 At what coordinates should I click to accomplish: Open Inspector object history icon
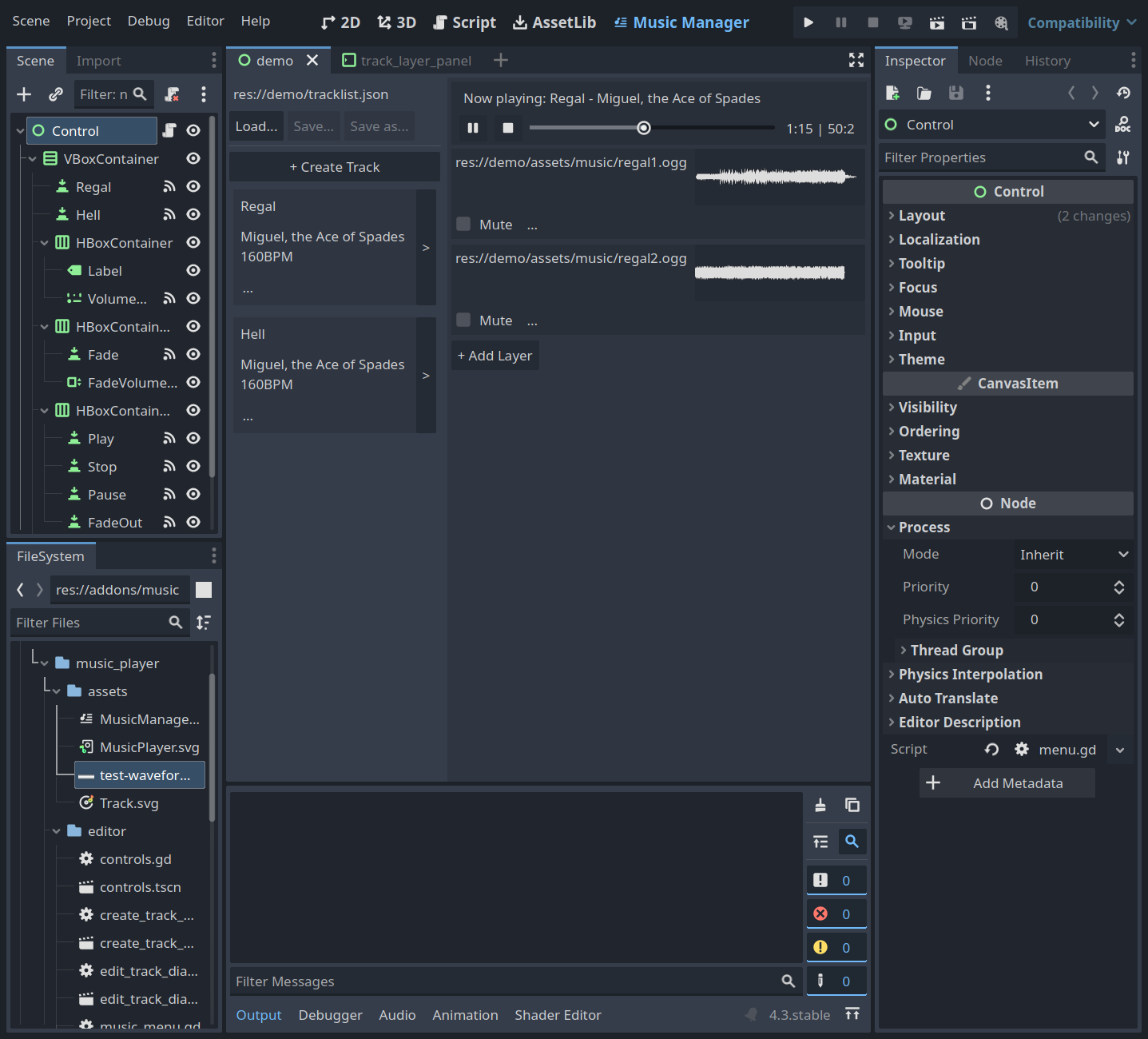(1123, 93)
